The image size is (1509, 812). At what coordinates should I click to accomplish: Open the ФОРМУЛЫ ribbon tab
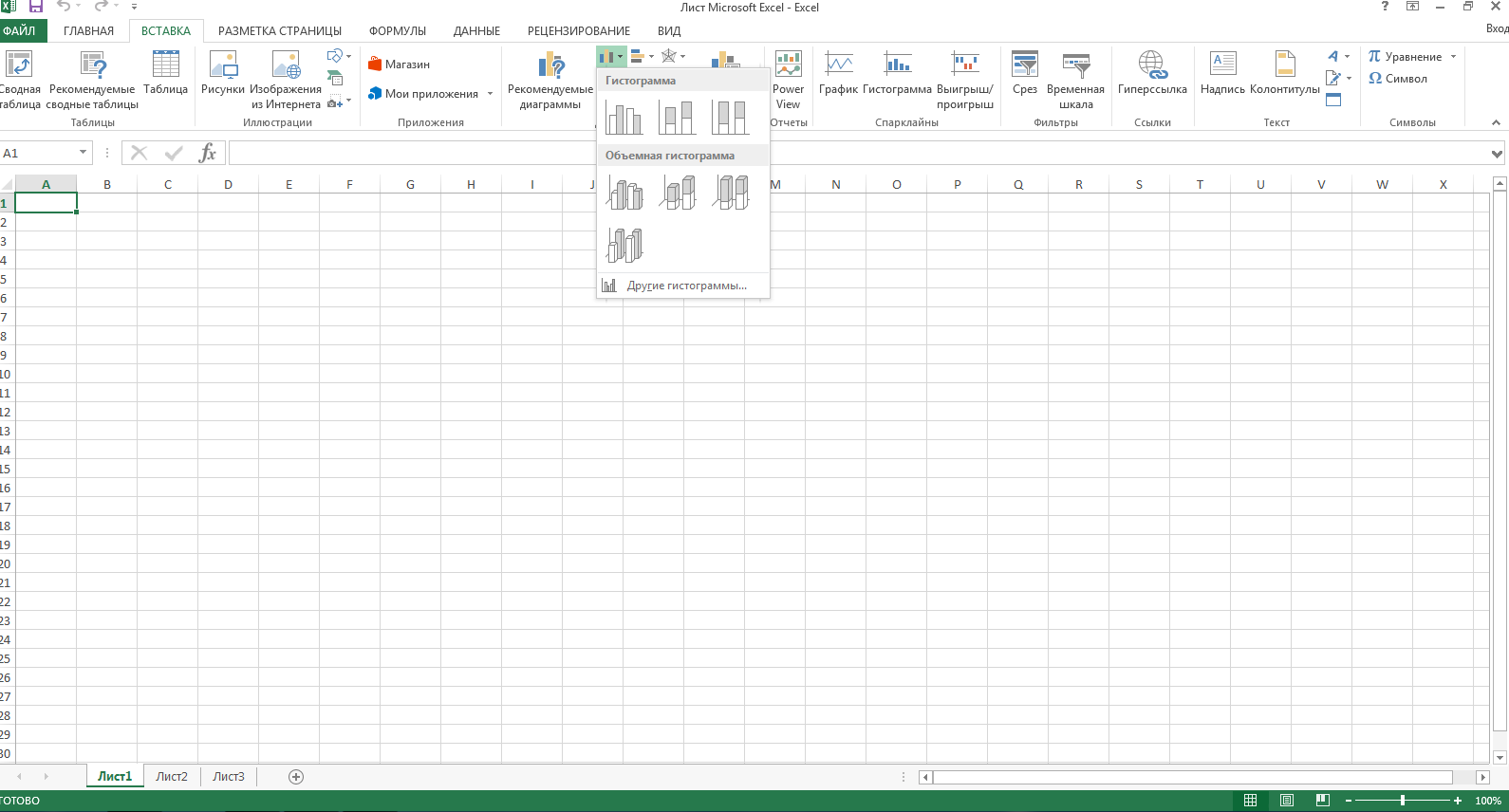click(397, 31)
